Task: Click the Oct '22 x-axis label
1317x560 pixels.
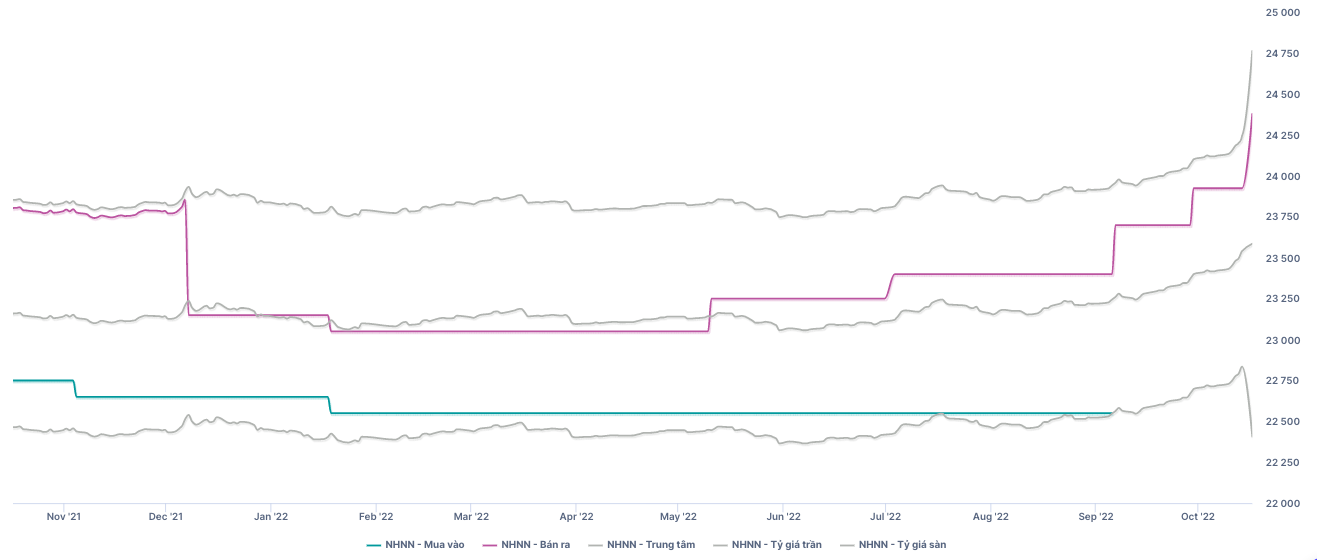Action: (1197, 517)
